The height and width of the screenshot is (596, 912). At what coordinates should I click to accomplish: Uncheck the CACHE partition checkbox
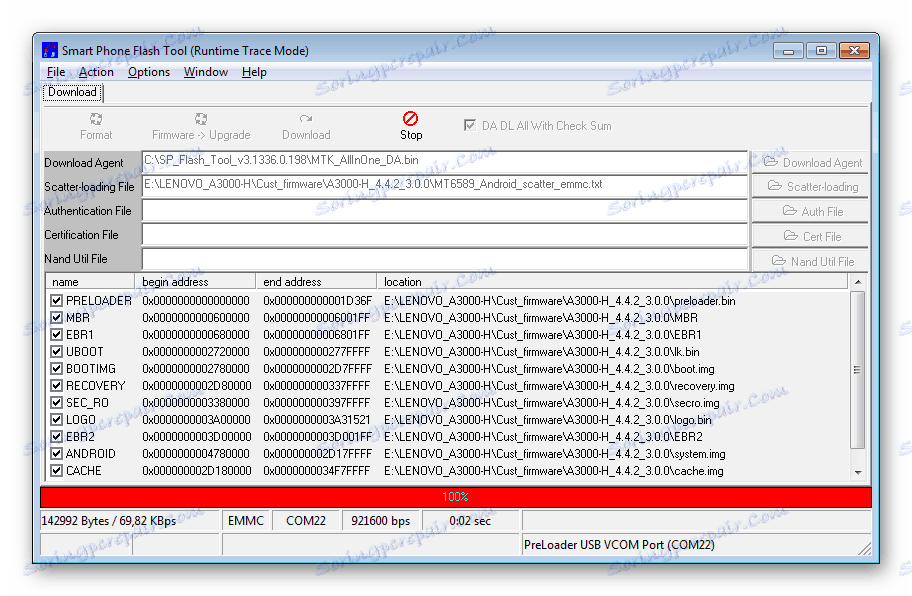[56, 470]
